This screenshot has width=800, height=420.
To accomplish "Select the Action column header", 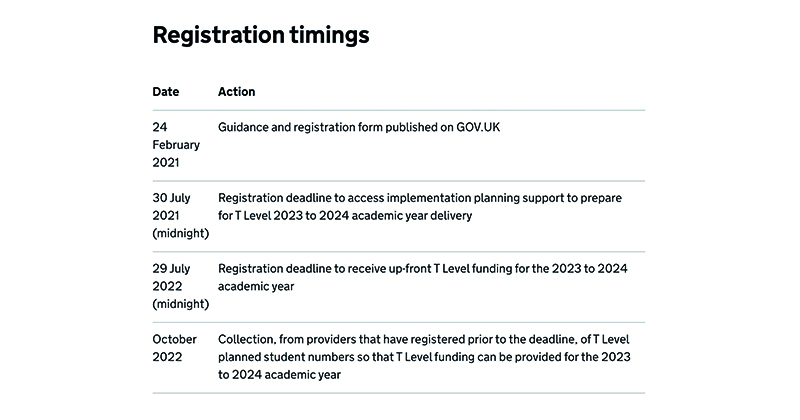I will point(236,92).
